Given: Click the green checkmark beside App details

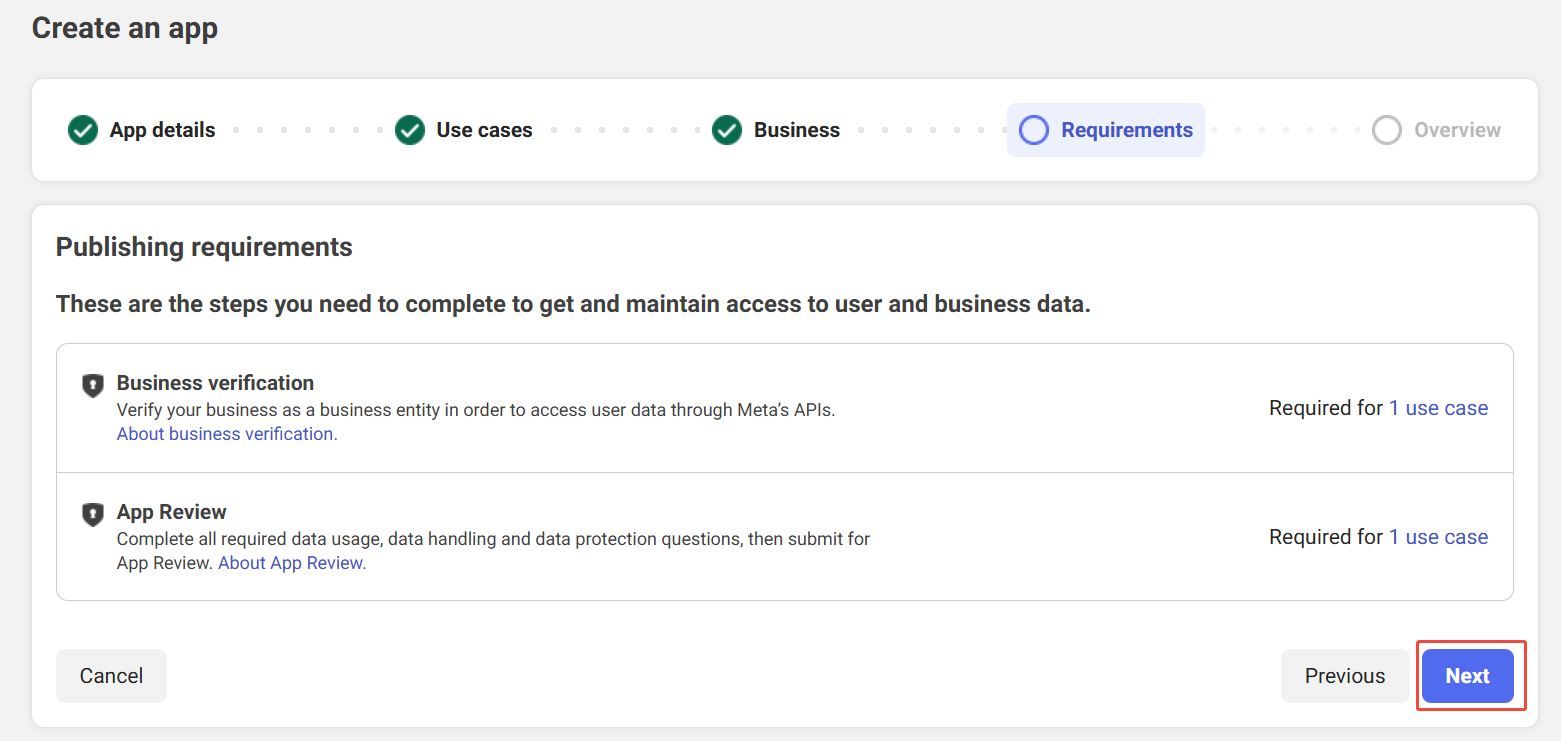Looking at the screenshot, I should coord(82,130).
